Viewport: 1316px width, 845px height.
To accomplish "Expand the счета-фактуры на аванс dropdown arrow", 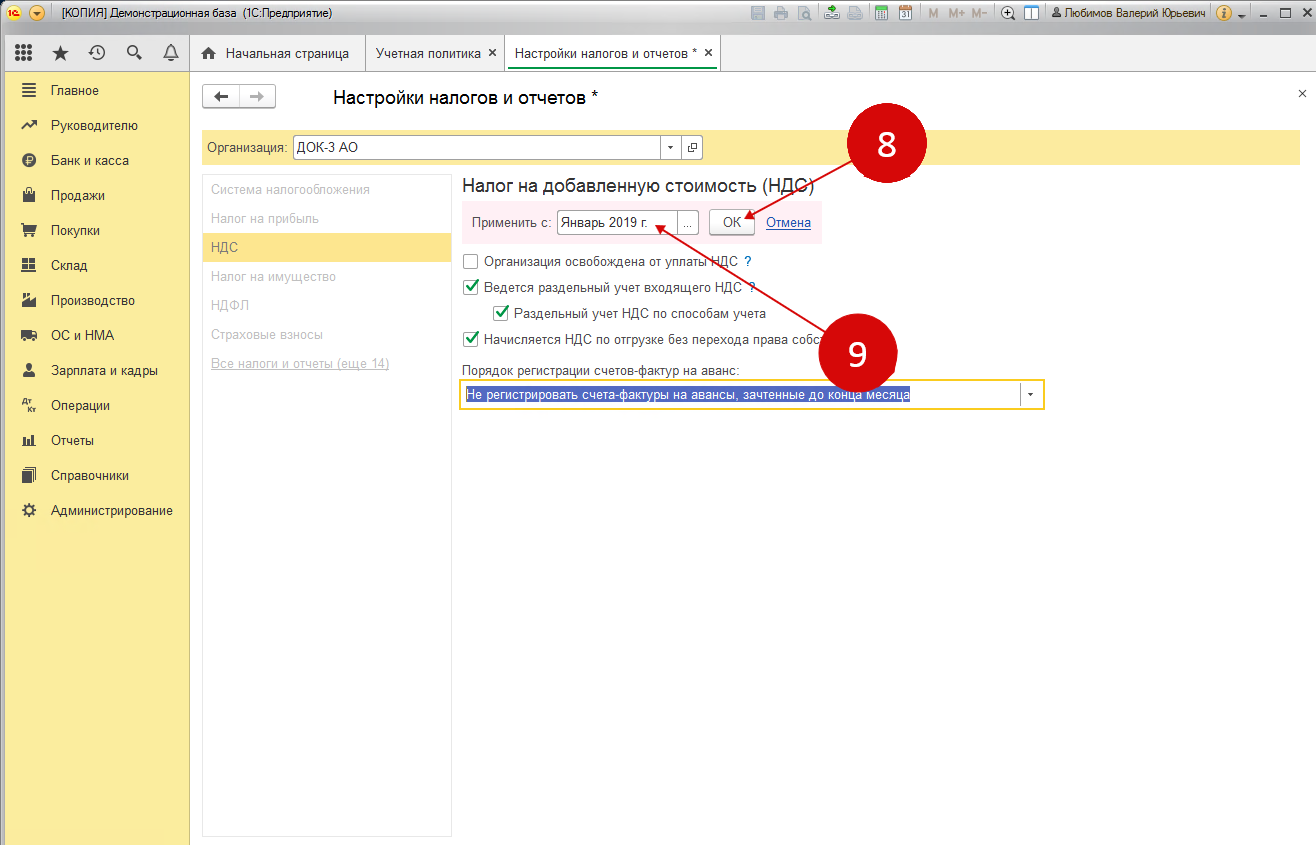I will (x=1031, y=395).
